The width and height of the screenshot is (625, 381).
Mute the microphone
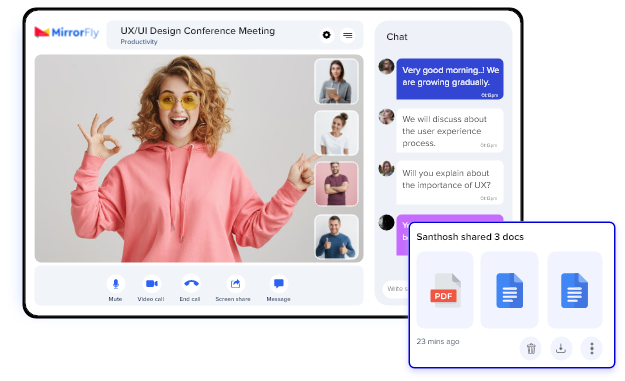(116, 284)
